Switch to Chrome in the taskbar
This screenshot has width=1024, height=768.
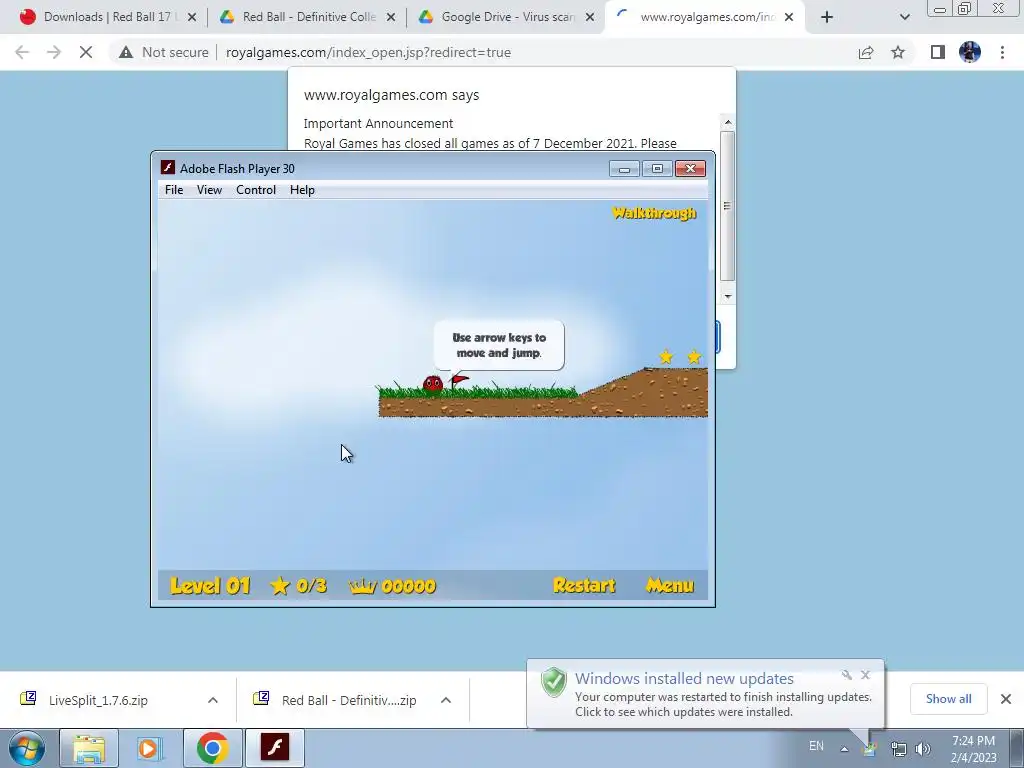click(x=212, y=748)
